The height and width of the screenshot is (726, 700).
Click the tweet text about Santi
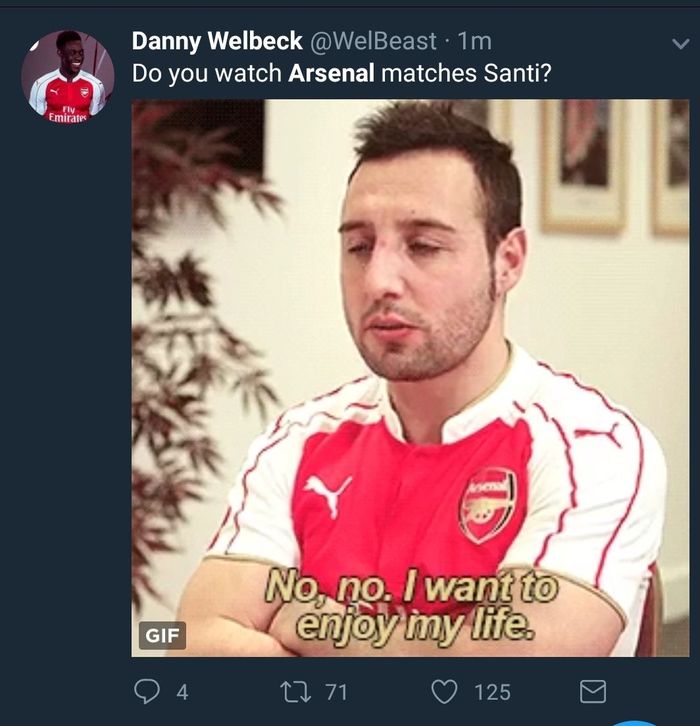click(x=342, y=73)
